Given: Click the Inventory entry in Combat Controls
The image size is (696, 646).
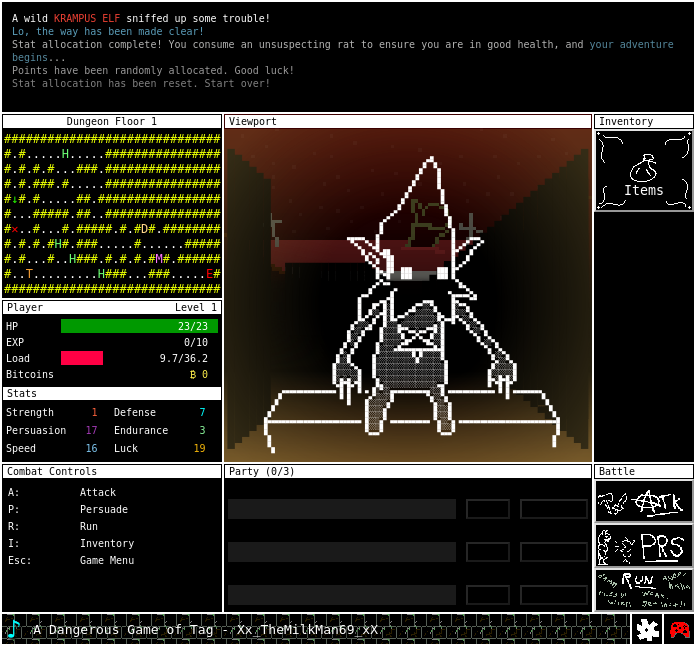Looking at the screenshot, I should (107, 544).
